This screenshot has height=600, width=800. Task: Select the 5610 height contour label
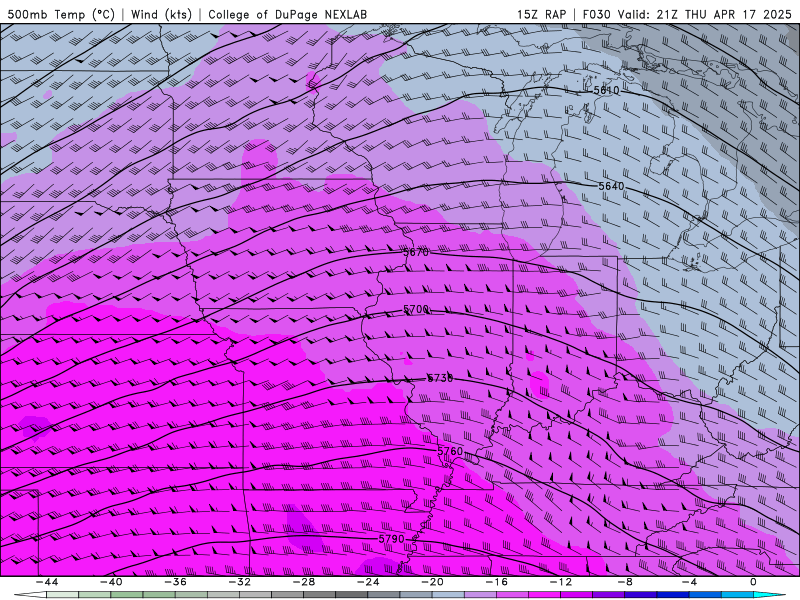606,90
